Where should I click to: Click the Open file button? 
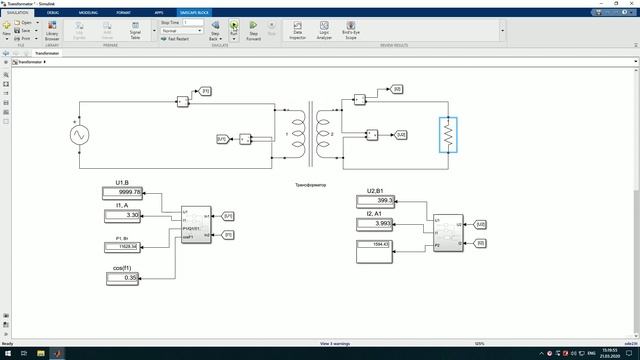pyautogui.click(x=23, y=23)
